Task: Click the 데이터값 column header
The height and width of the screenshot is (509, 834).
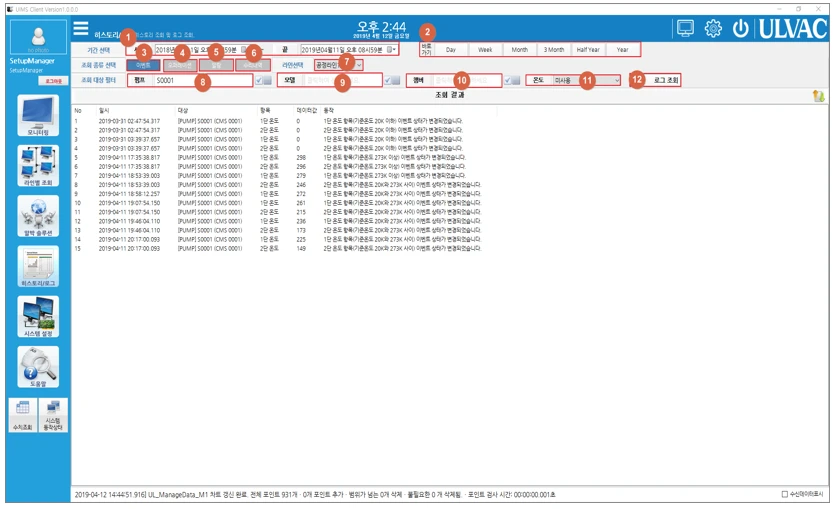Action: pyautogui.click(x=306, y=111)
